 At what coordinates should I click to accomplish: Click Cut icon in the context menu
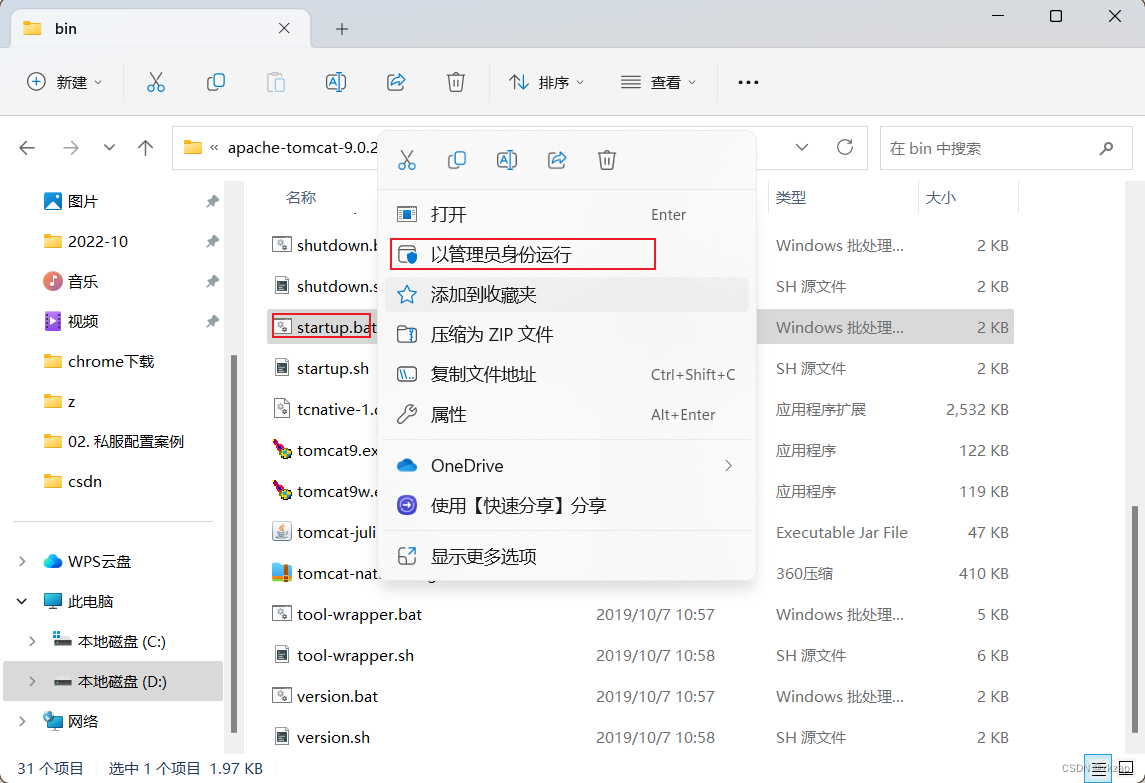pos(407,160)
